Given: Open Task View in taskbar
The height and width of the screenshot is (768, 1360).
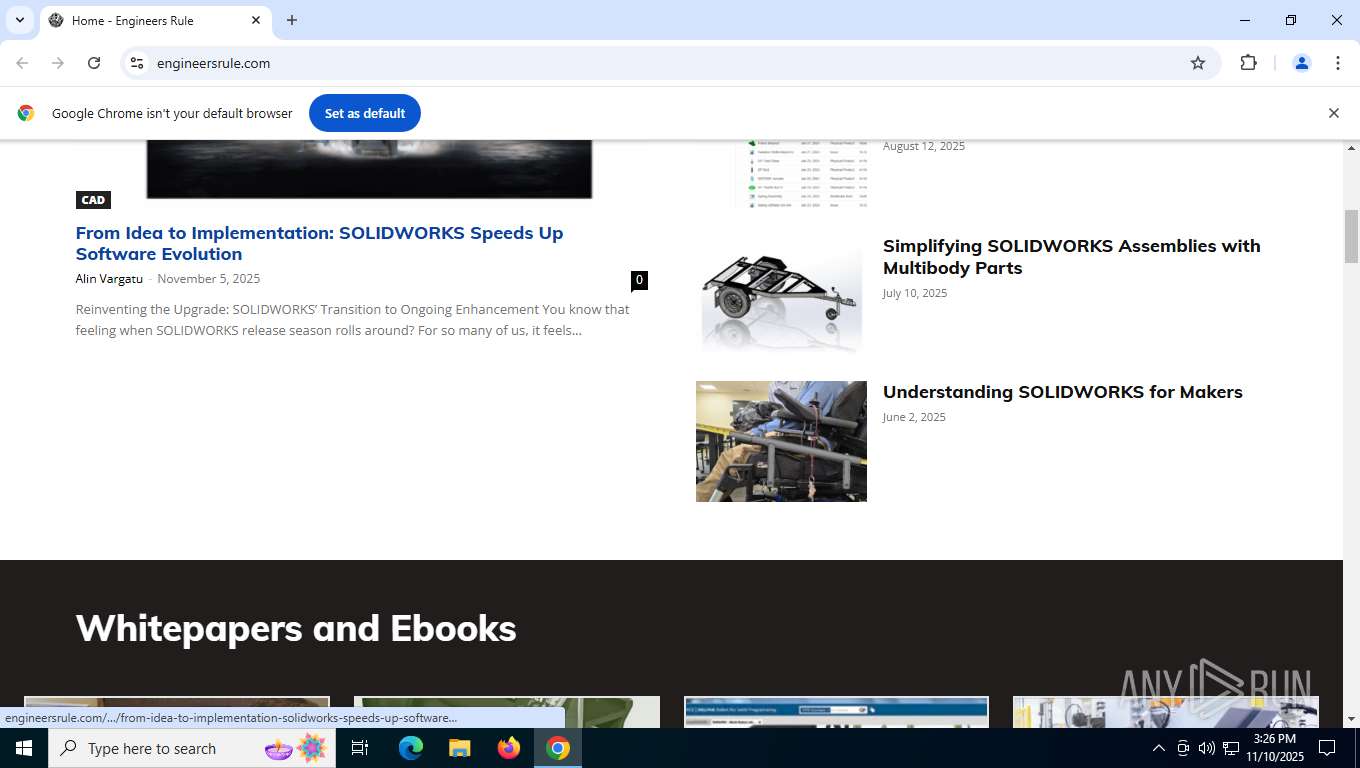Looking at the screenshot, I should 360,748.
